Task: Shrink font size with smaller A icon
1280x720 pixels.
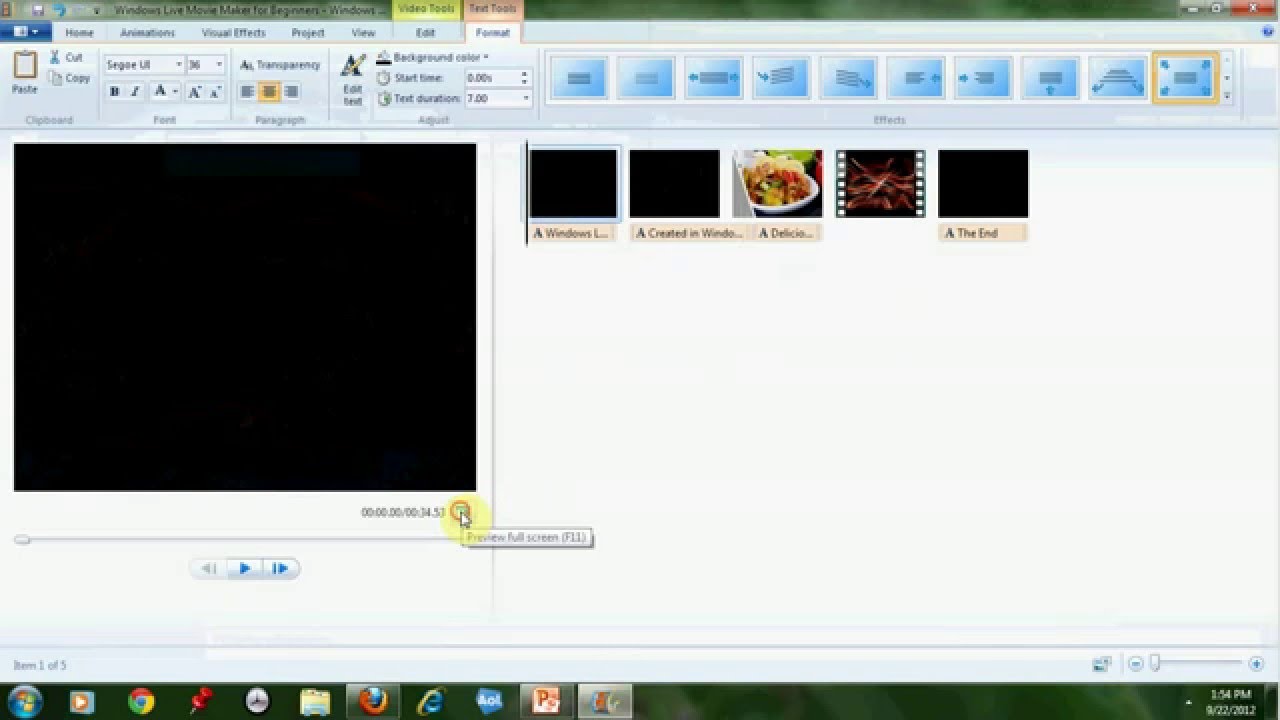Action: click(216, 92)
